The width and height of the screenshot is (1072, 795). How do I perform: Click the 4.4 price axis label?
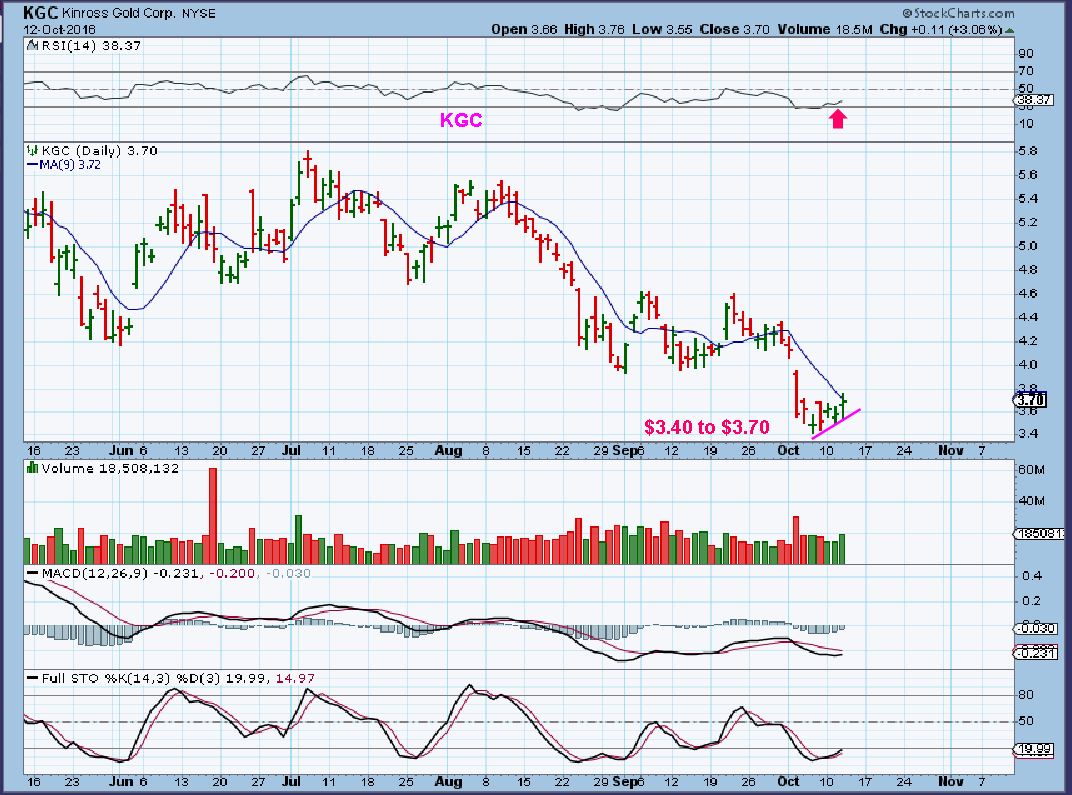(x=1029, y=316)
